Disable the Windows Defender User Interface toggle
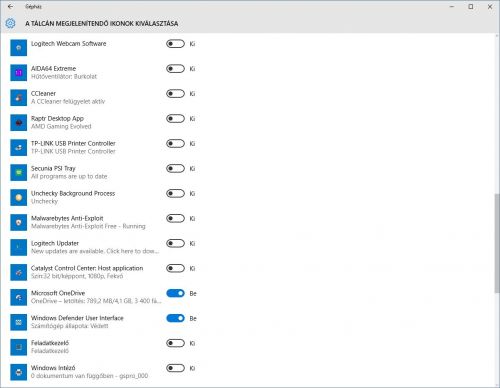The height and width of the screenshot is (388, 500). tap(175, 318)
